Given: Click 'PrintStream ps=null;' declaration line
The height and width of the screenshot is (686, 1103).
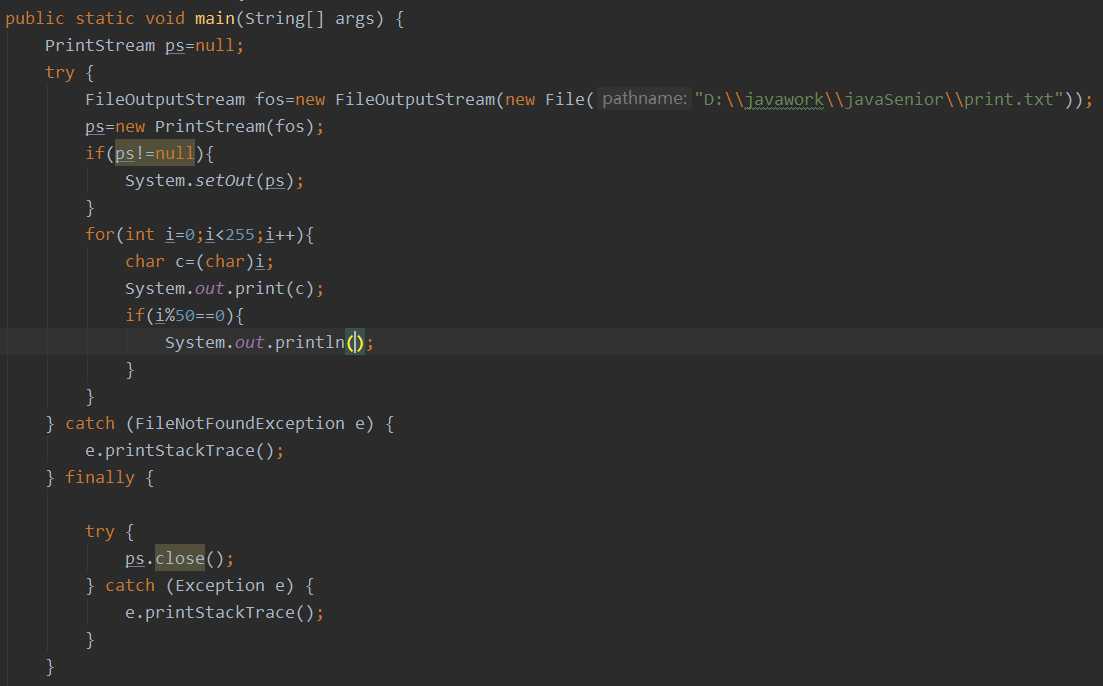Looking at the screenshot, I should [144, 46].
